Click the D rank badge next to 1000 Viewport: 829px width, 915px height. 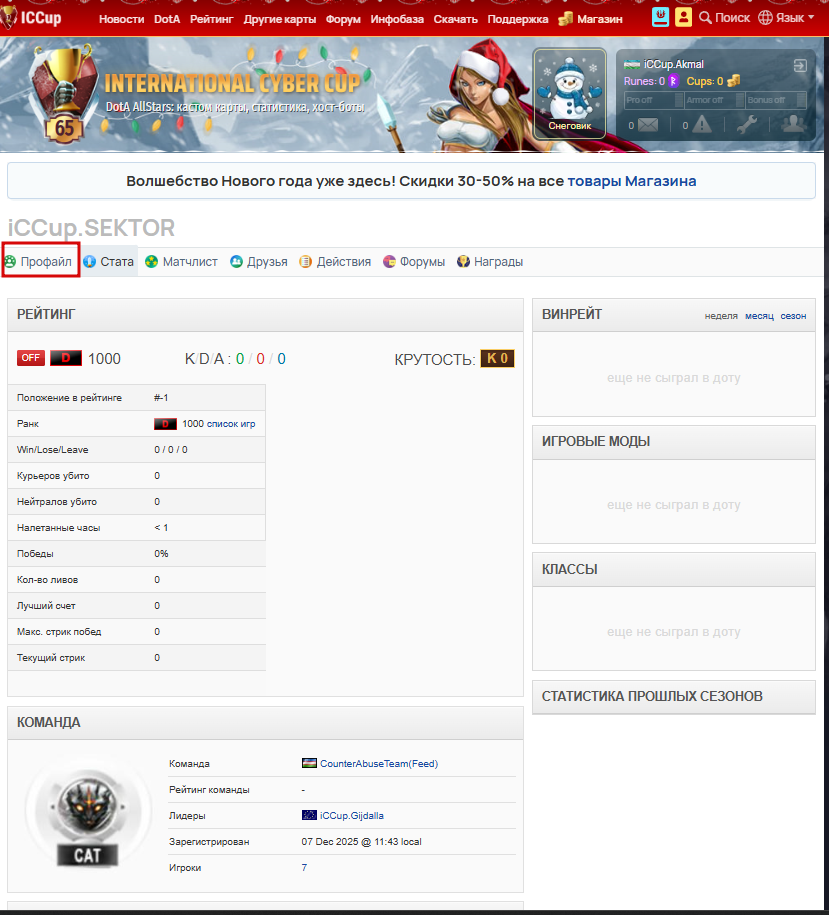65,358
